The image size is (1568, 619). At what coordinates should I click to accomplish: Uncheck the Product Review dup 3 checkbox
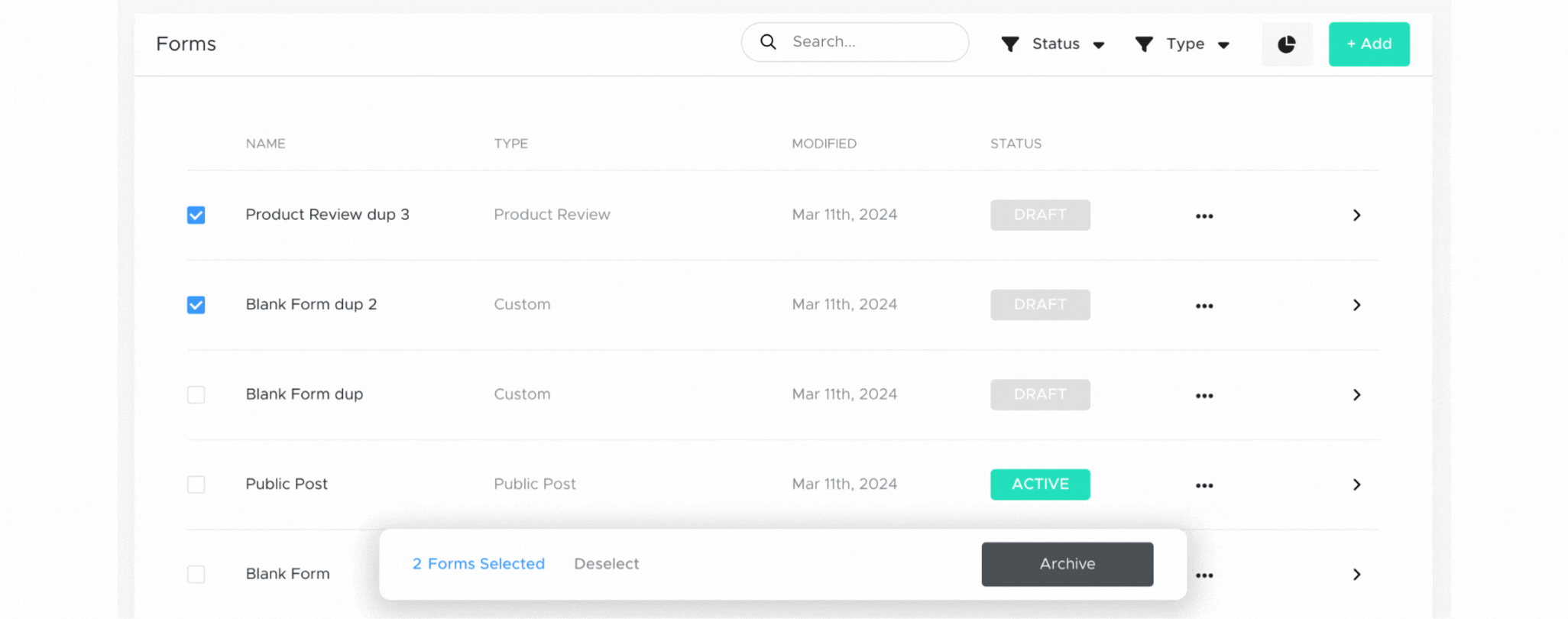point(196,215)
